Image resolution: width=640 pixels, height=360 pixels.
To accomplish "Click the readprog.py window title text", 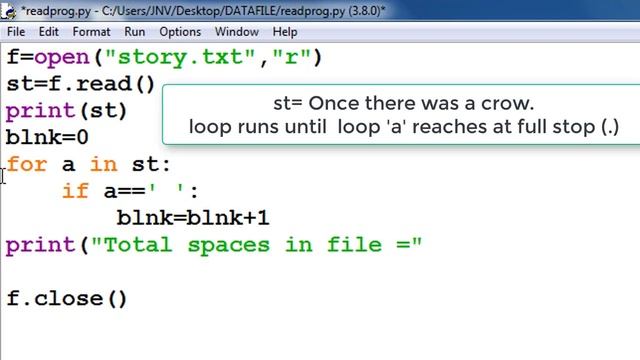I will pos(203,11).
